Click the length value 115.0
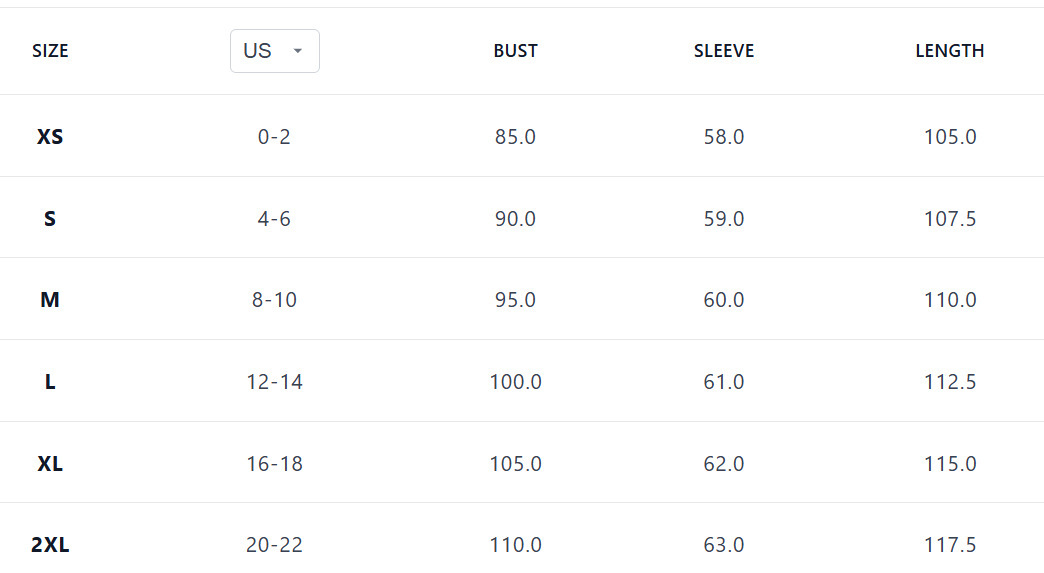 pos(949,464)
